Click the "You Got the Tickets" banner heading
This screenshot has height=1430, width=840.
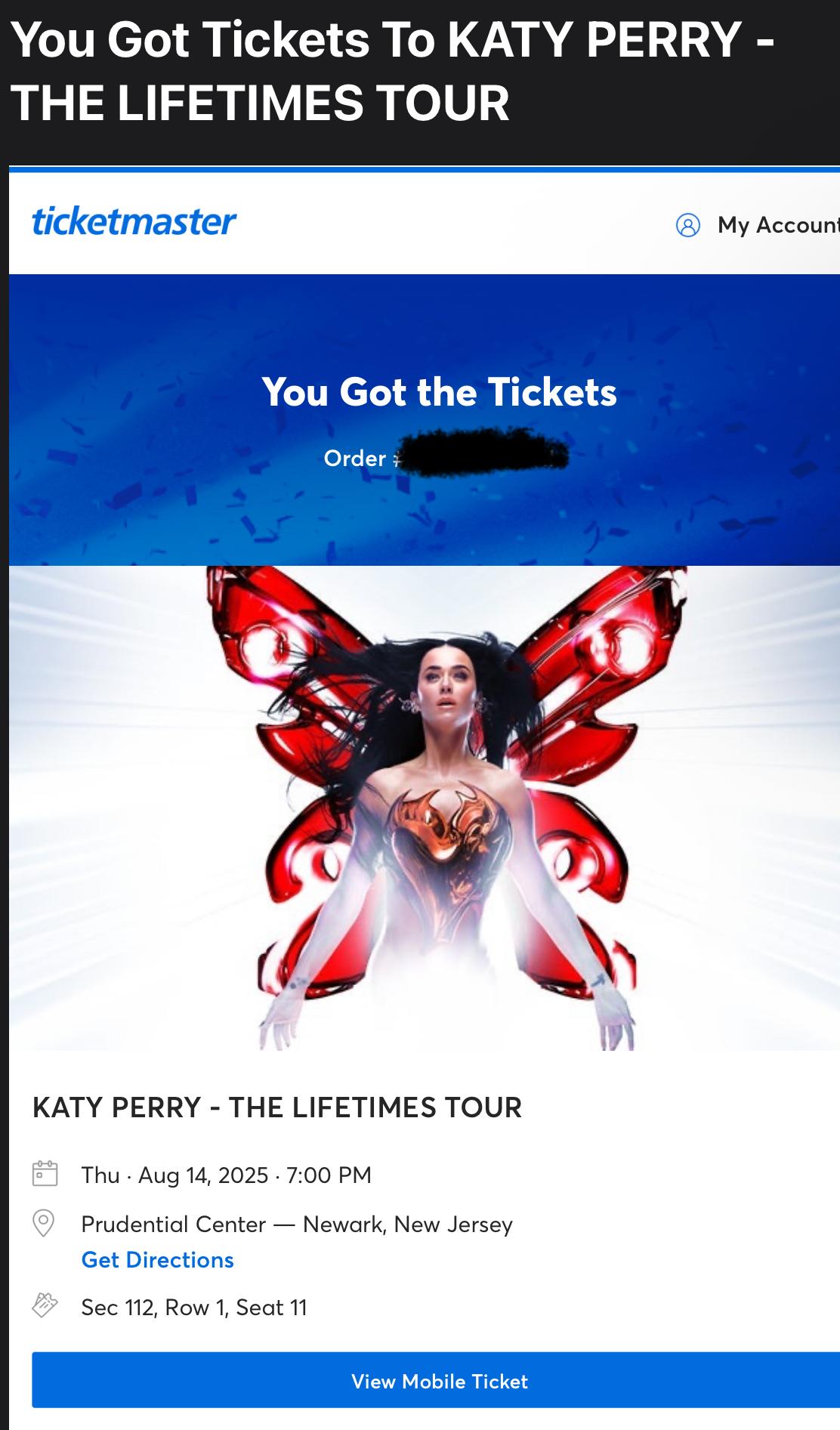click(440, 392)
